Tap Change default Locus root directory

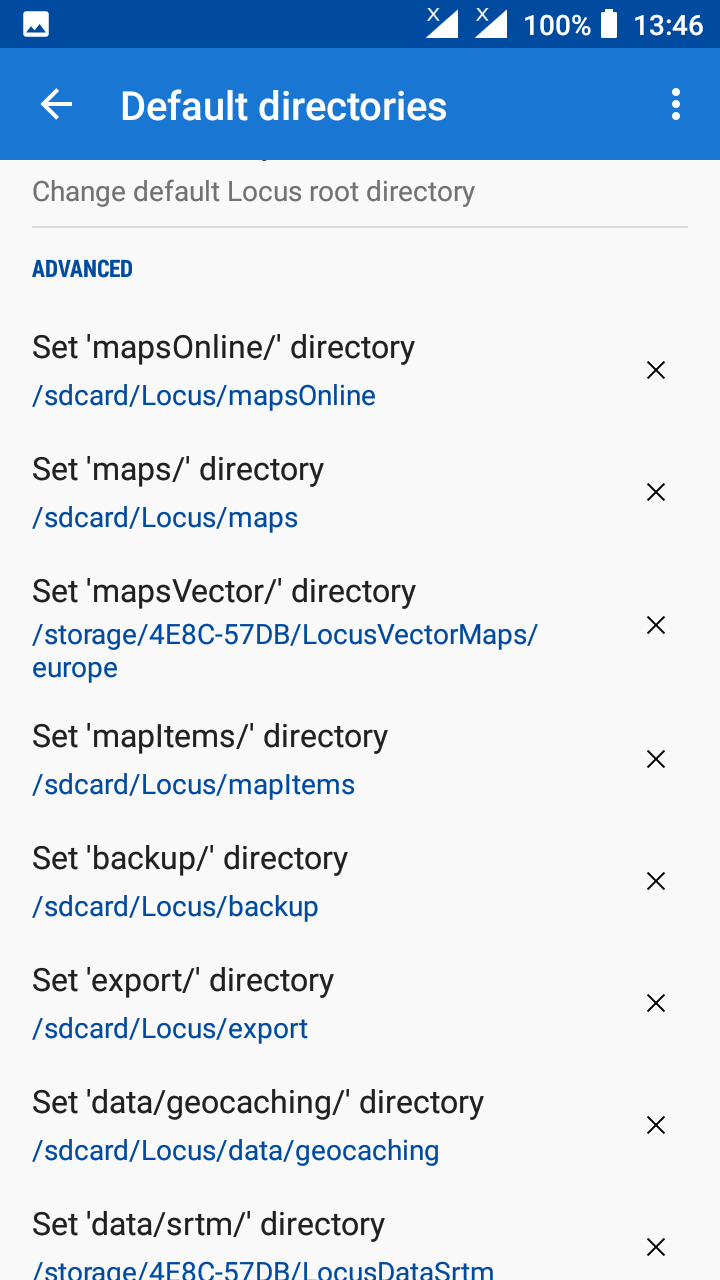(253, 192)
